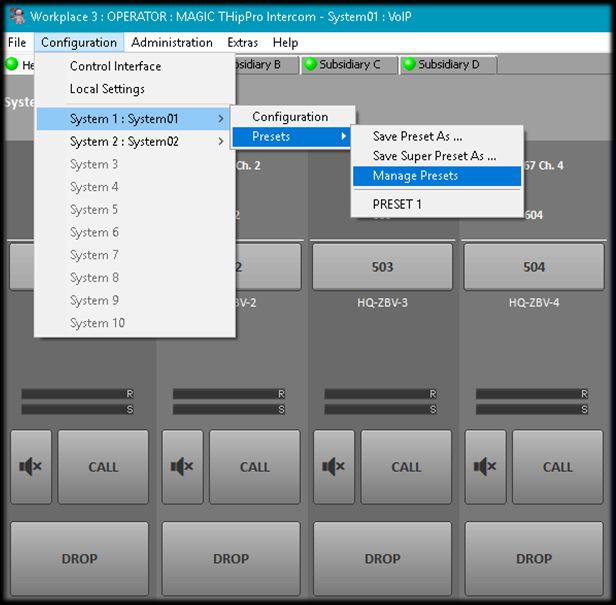Expand System 1 : System01 submenu

click(x=133, y=119)
